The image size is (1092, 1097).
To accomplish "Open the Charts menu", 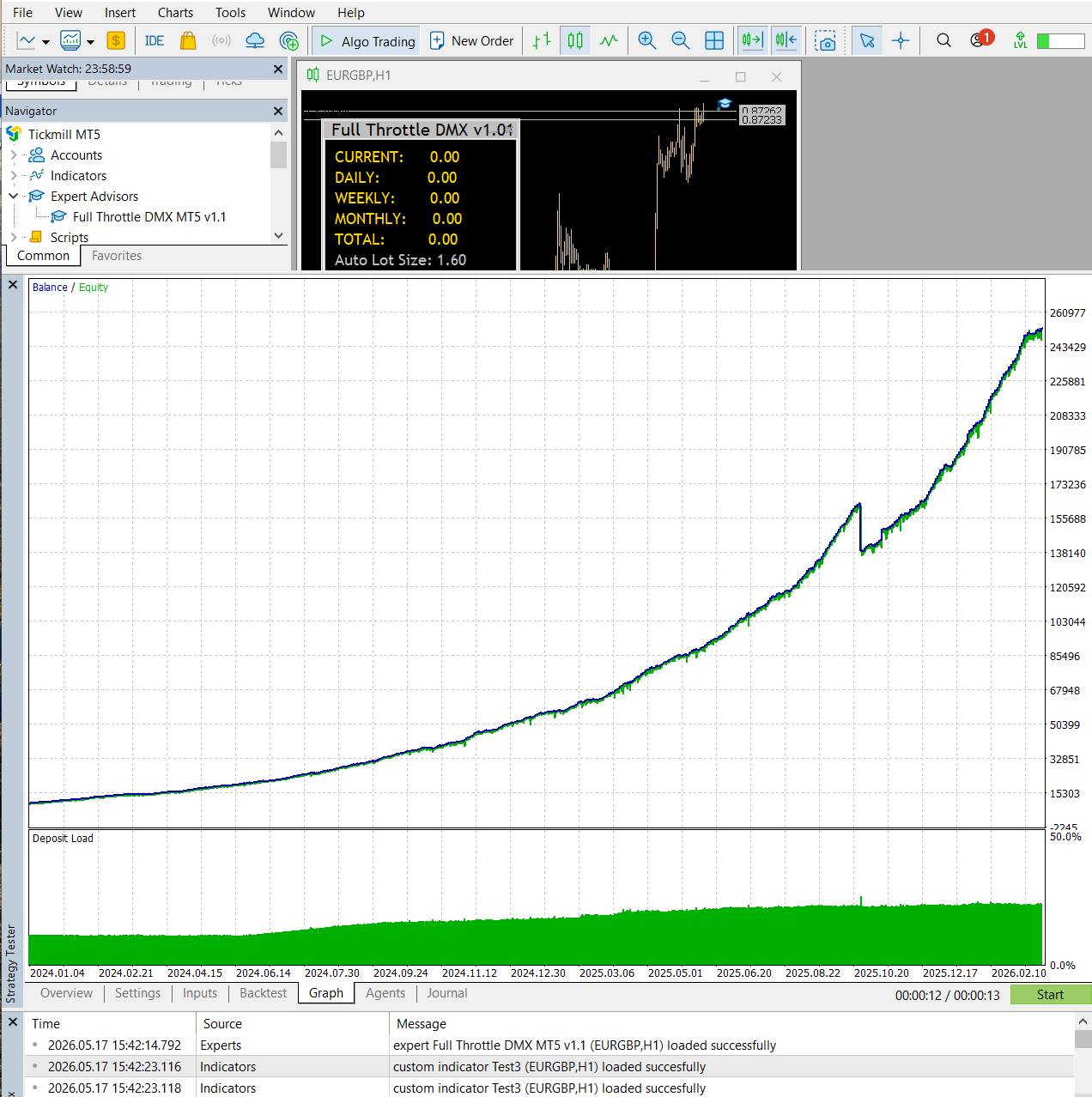I will pos(175,12).
